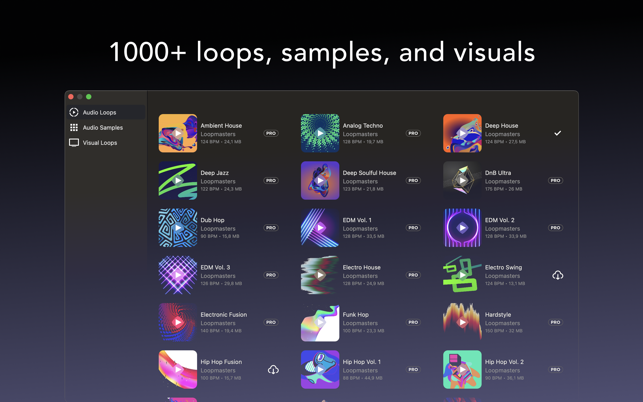
Task: Select the "Hardstyle" title text
Action: (498, 315)
